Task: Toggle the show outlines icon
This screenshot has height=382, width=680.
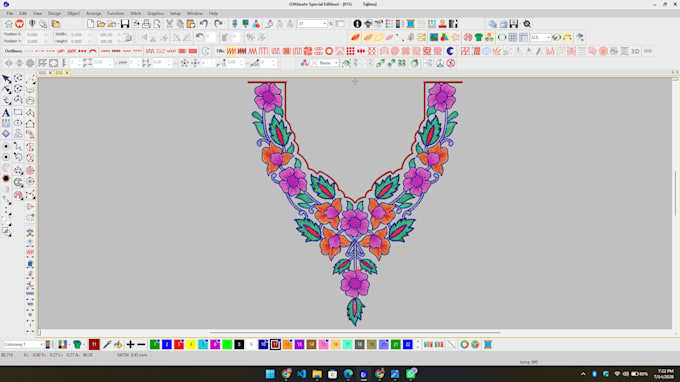Action: click(x=379, y=37)
